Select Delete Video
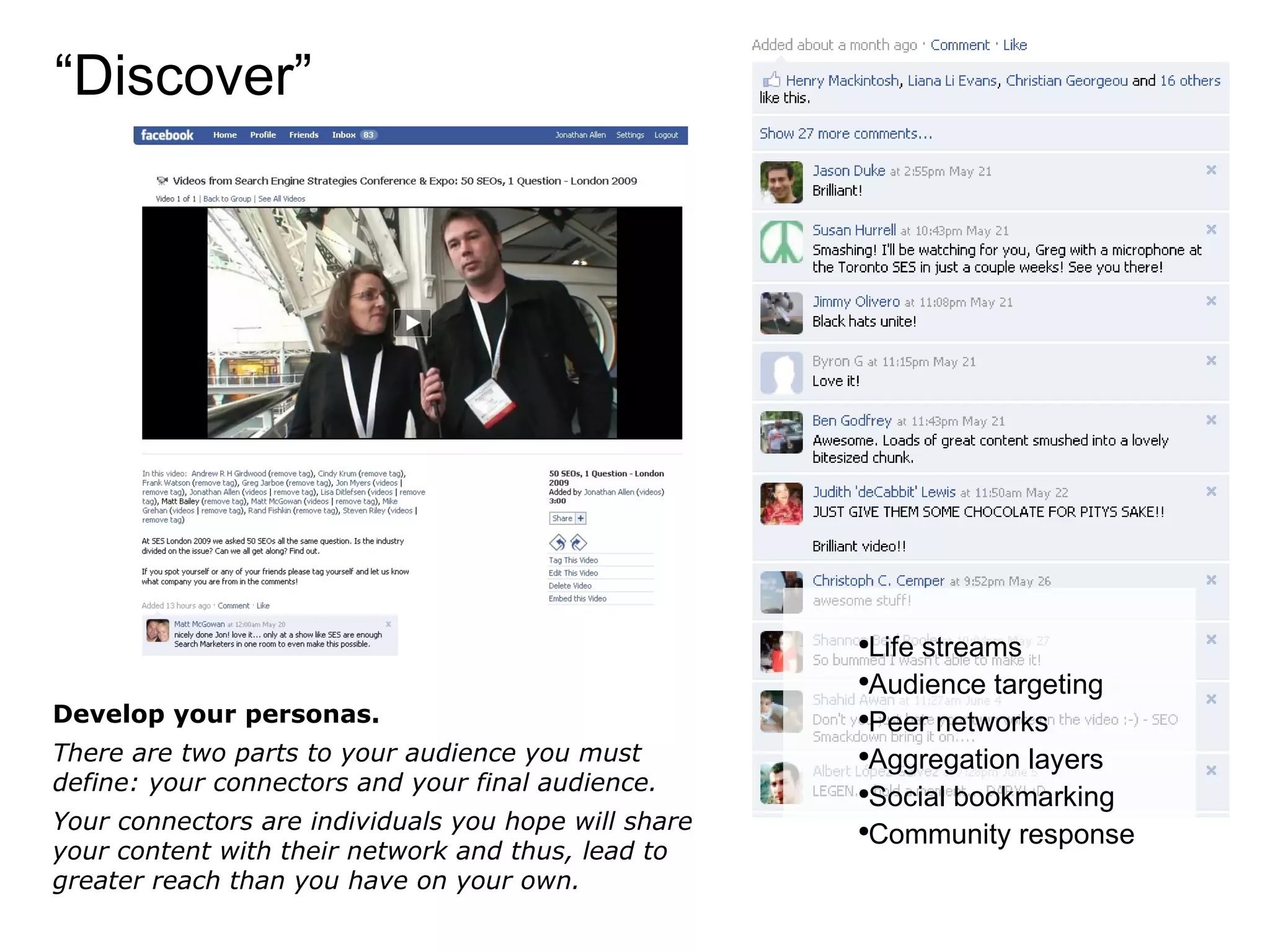The height and width of the screenshot is (952, 1270). [x=570, y=586]
